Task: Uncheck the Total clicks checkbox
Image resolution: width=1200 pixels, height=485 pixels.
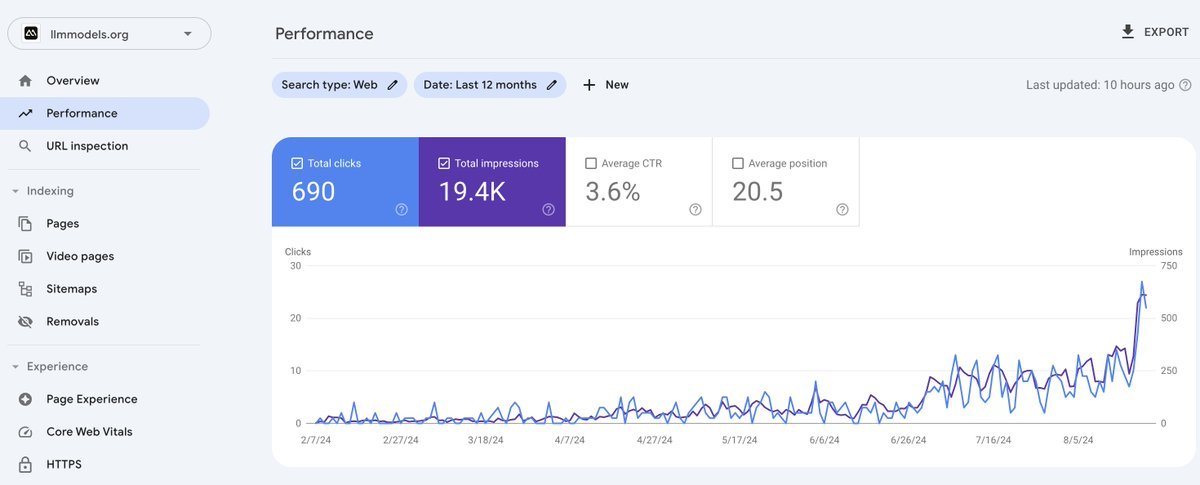Action: coord(297,163)
